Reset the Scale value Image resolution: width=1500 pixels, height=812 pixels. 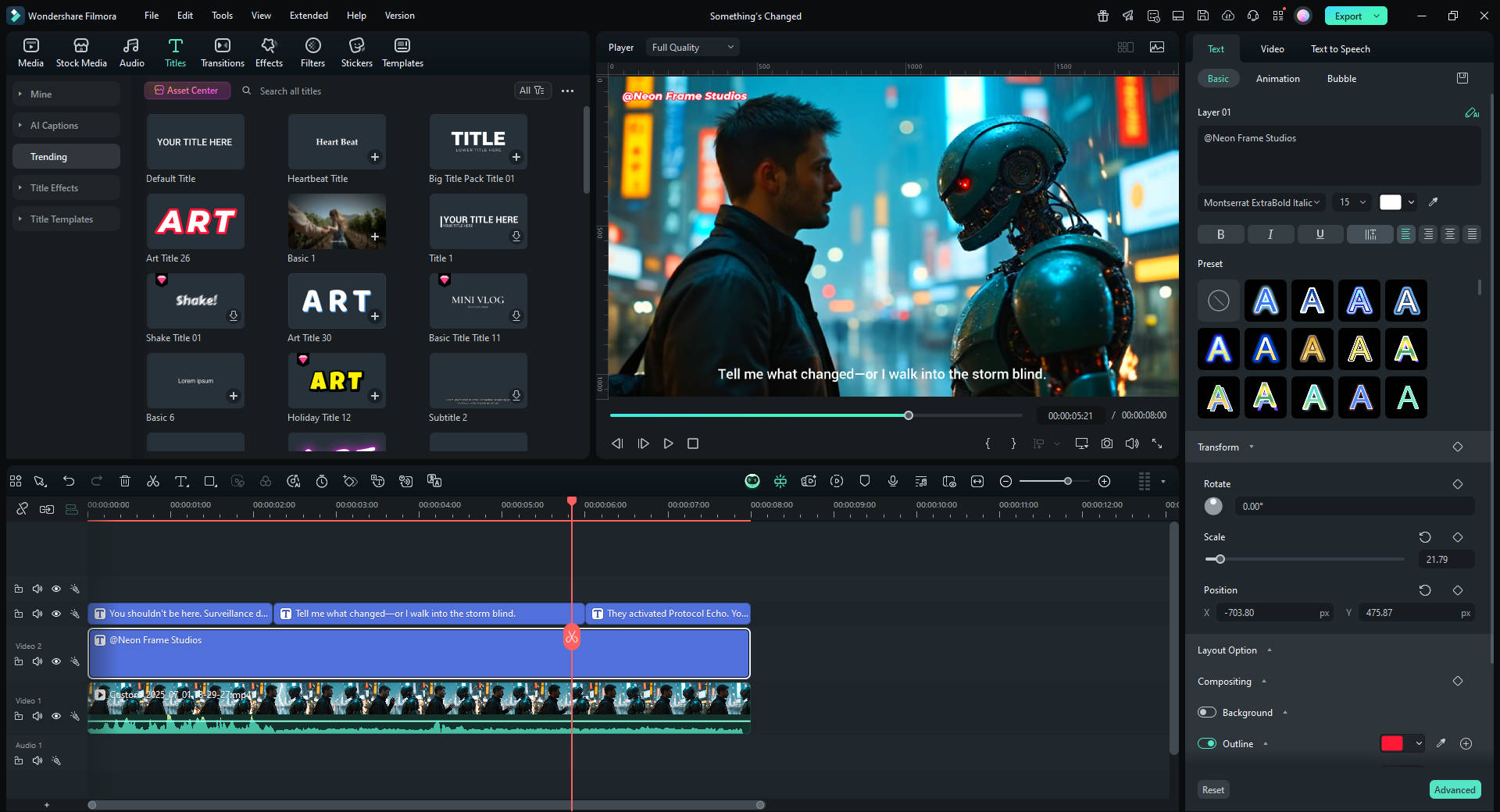click(x=1425, y=537)
